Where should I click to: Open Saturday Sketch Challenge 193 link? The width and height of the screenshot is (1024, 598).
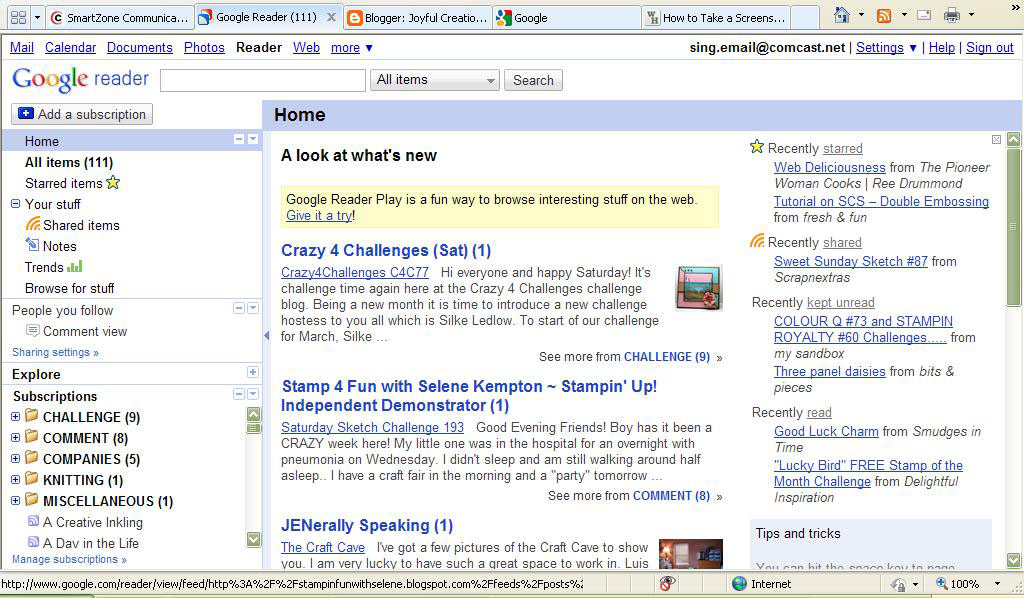[372, 427]
